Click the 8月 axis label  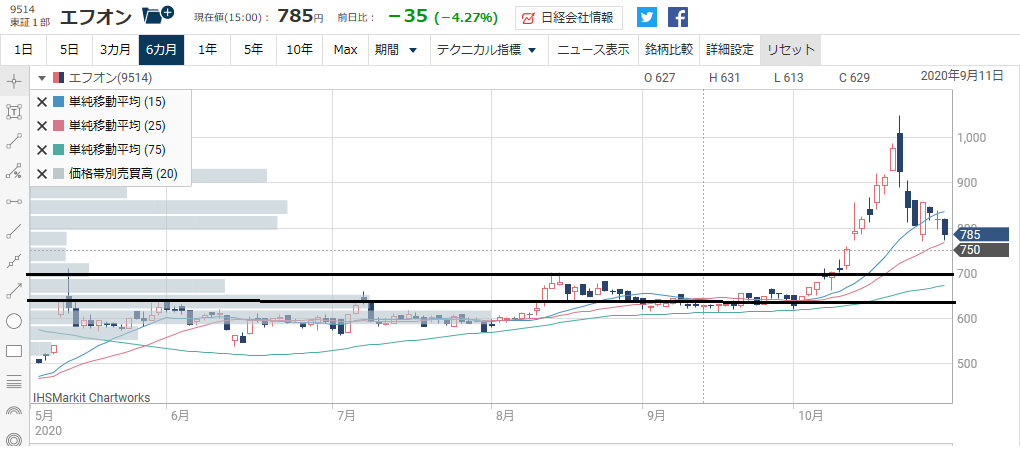click(504, 414)
